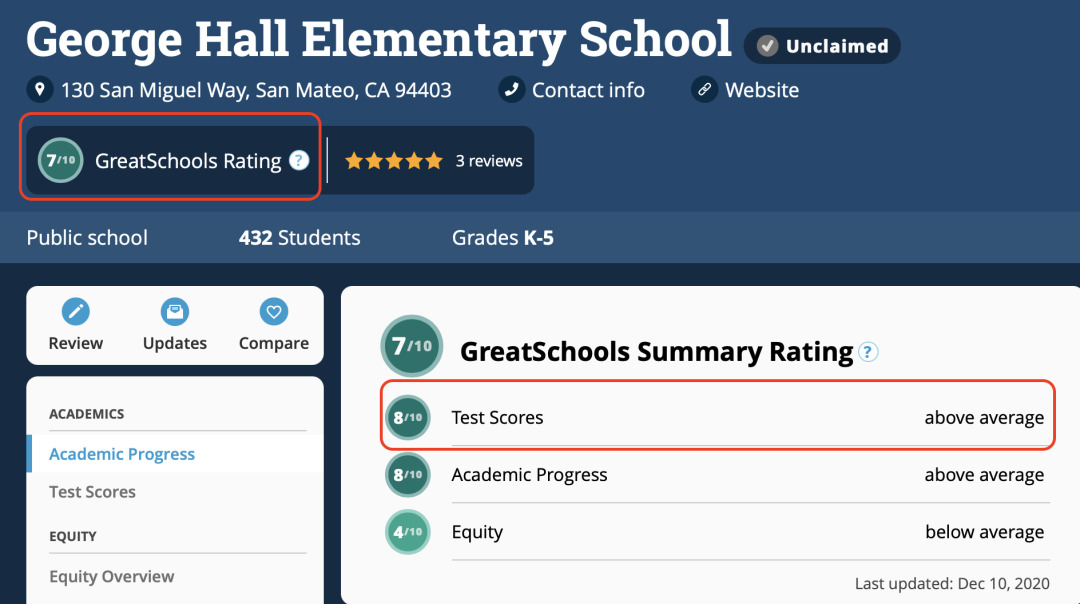Image resolution: width=1080 pixels, height=604 pixels.
Task: Click 'below average' on the Equity row
Action: click(x=985, y=532)
